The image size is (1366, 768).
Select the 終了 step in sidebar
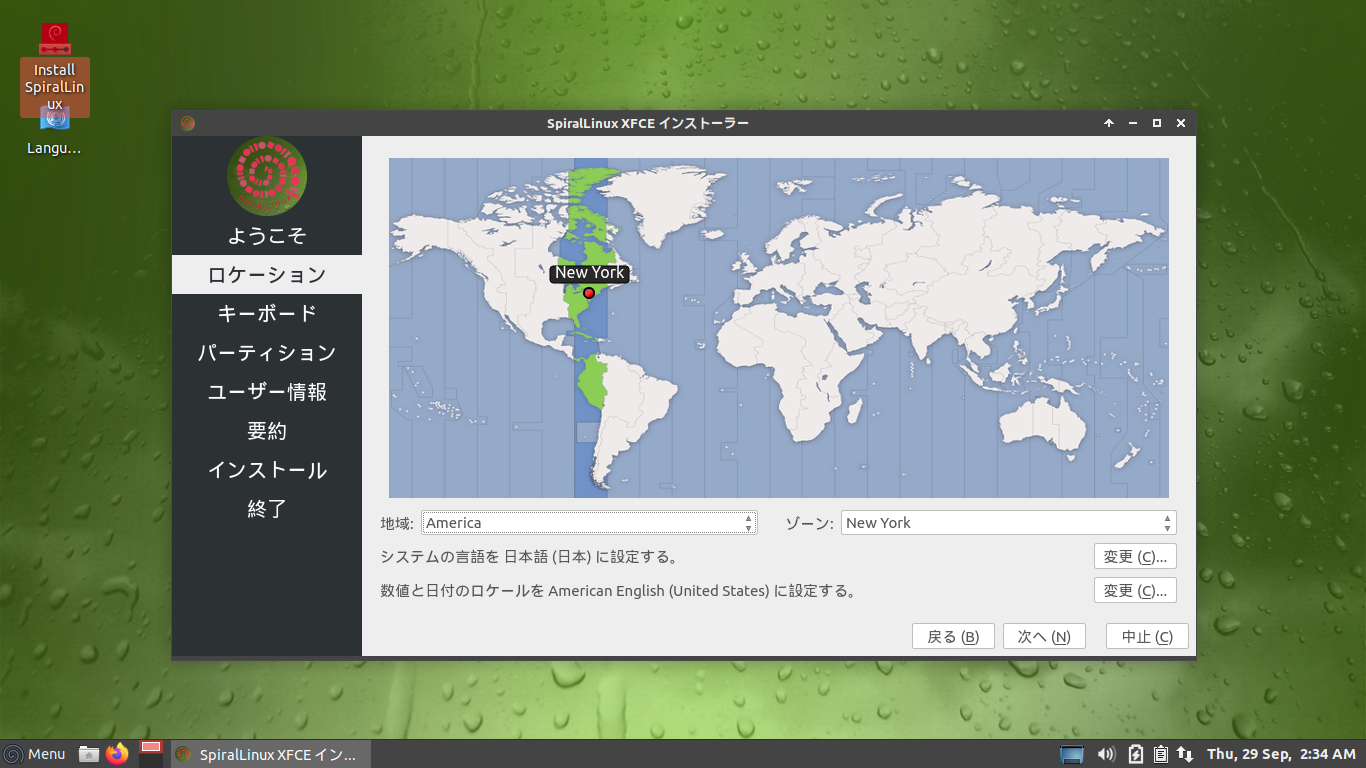(267, 508)
